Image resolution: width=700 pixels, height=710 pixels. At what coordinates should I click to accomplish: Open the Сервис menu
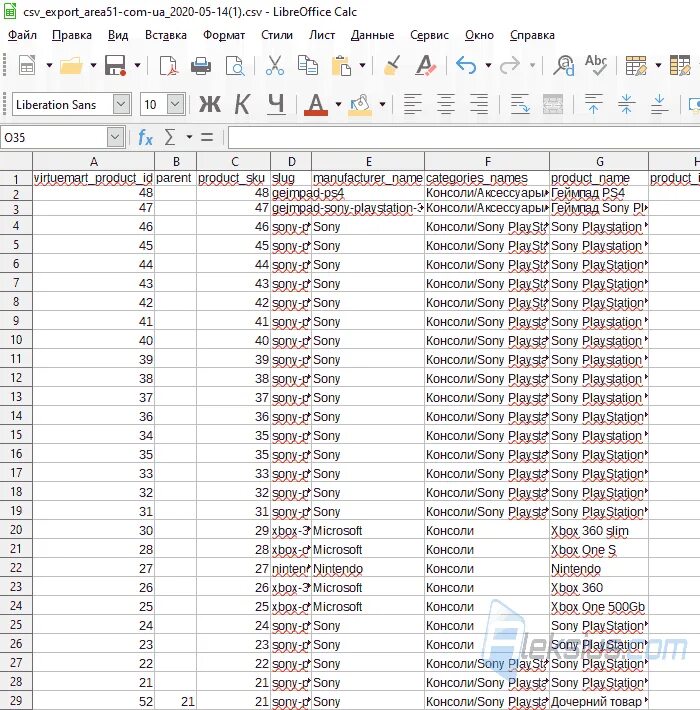(x=429, y=35)
